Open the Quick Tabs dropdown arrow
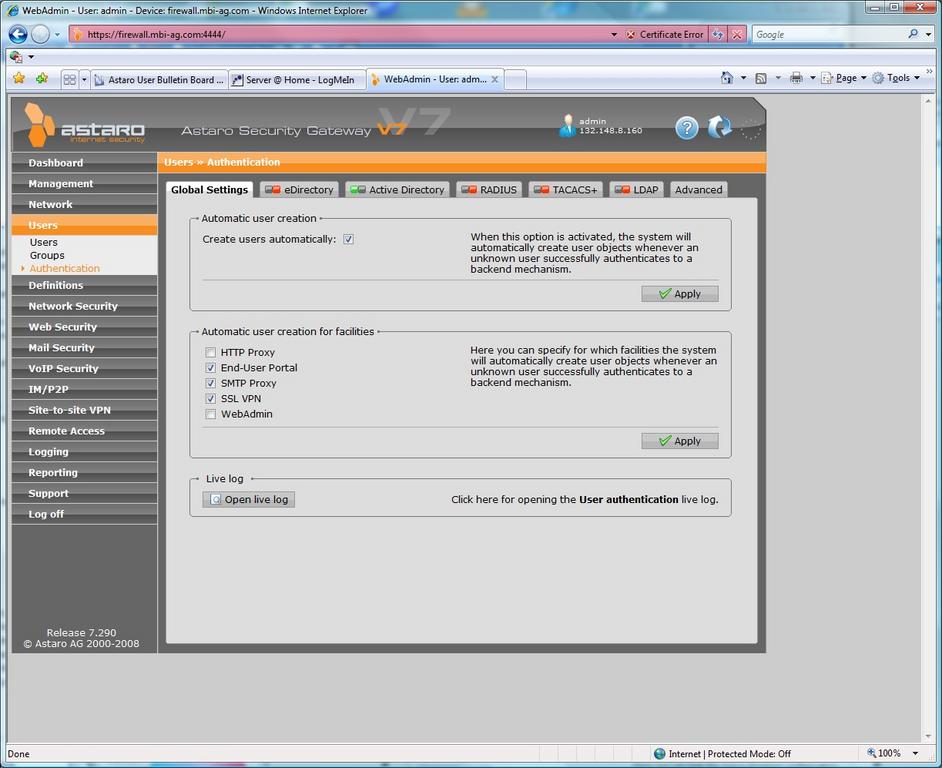The height and width of the screenshot is (768, 942). [84, 79]
